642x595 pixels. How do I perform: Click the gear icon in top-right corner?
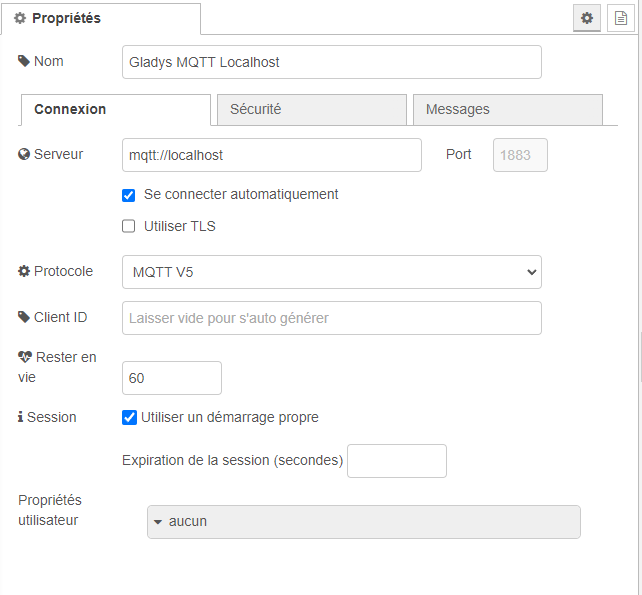click(x=587, y=18)
